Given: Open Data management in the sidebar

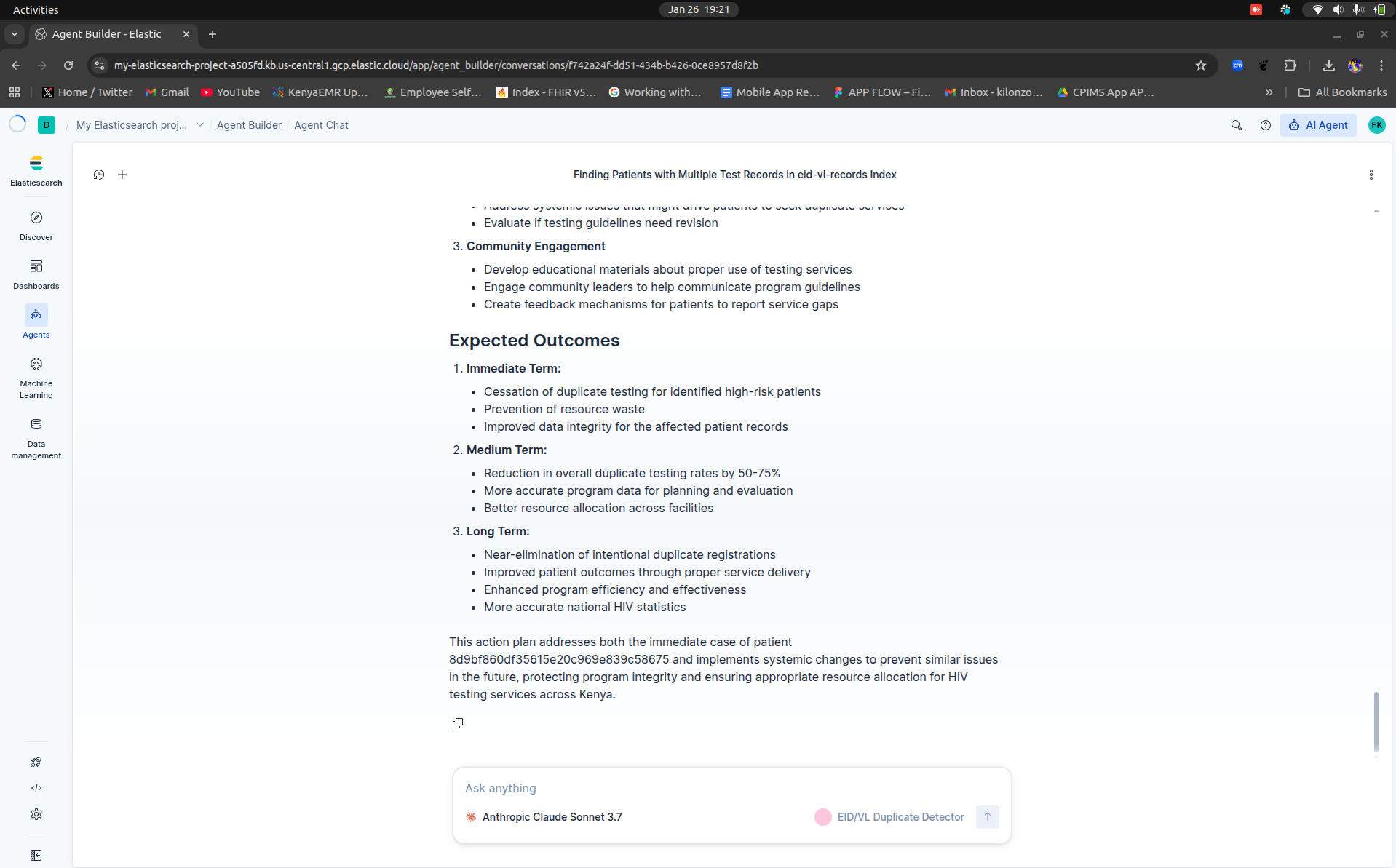Looking at the screenshot, I should [x=36, y=438].
